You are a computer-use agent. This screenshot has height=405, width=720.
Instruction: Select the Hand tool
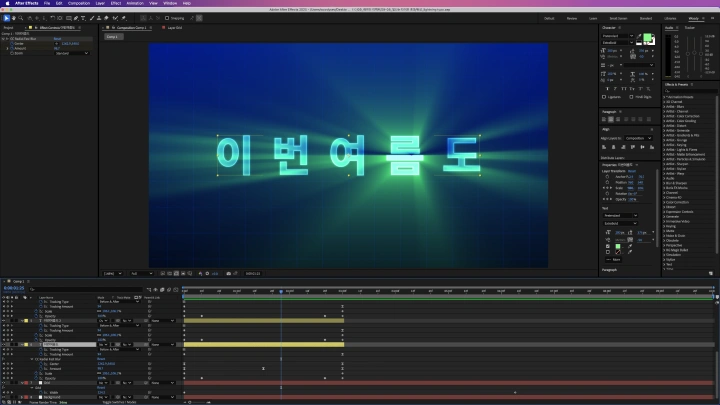tap(14, 18)
